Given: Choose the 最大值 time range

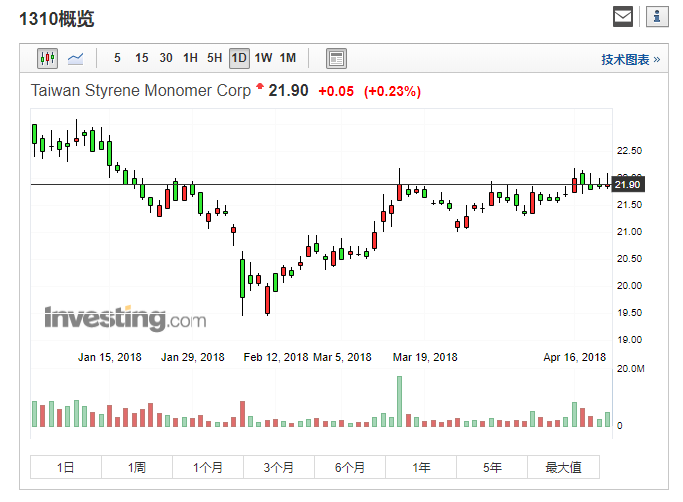Looking at the screenshot, I should click(x=564, y=467).
